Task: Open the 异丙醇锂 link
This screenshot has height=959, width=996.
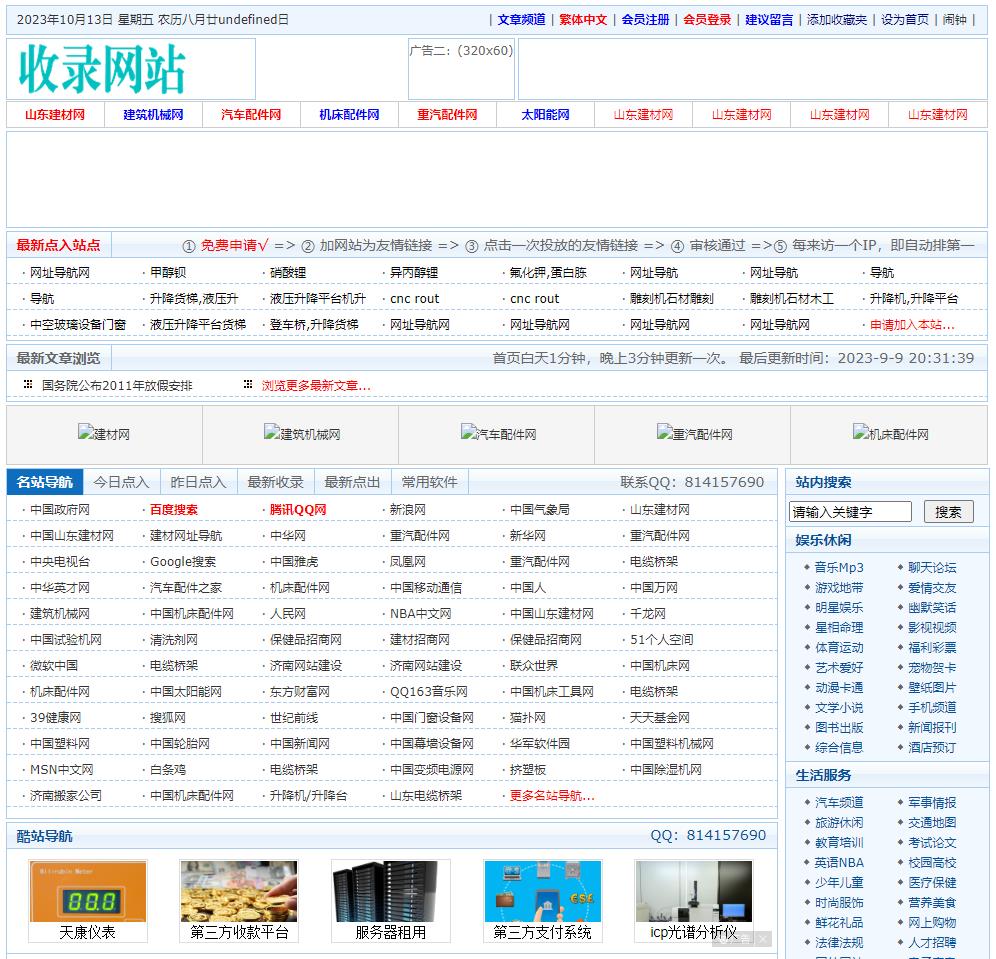Action: pos(414,272)
